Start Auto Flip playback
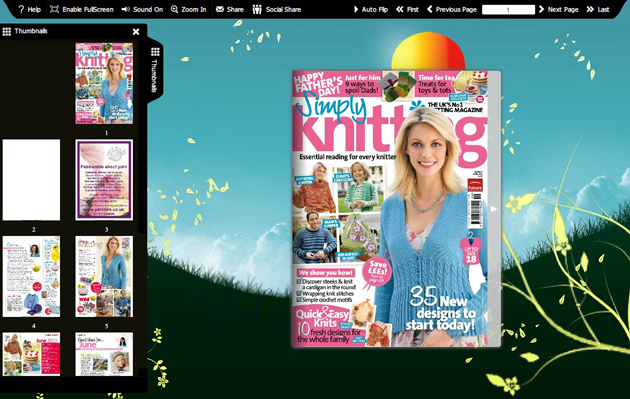The width and height of the screenshot is (630, 399). (371, 9)
